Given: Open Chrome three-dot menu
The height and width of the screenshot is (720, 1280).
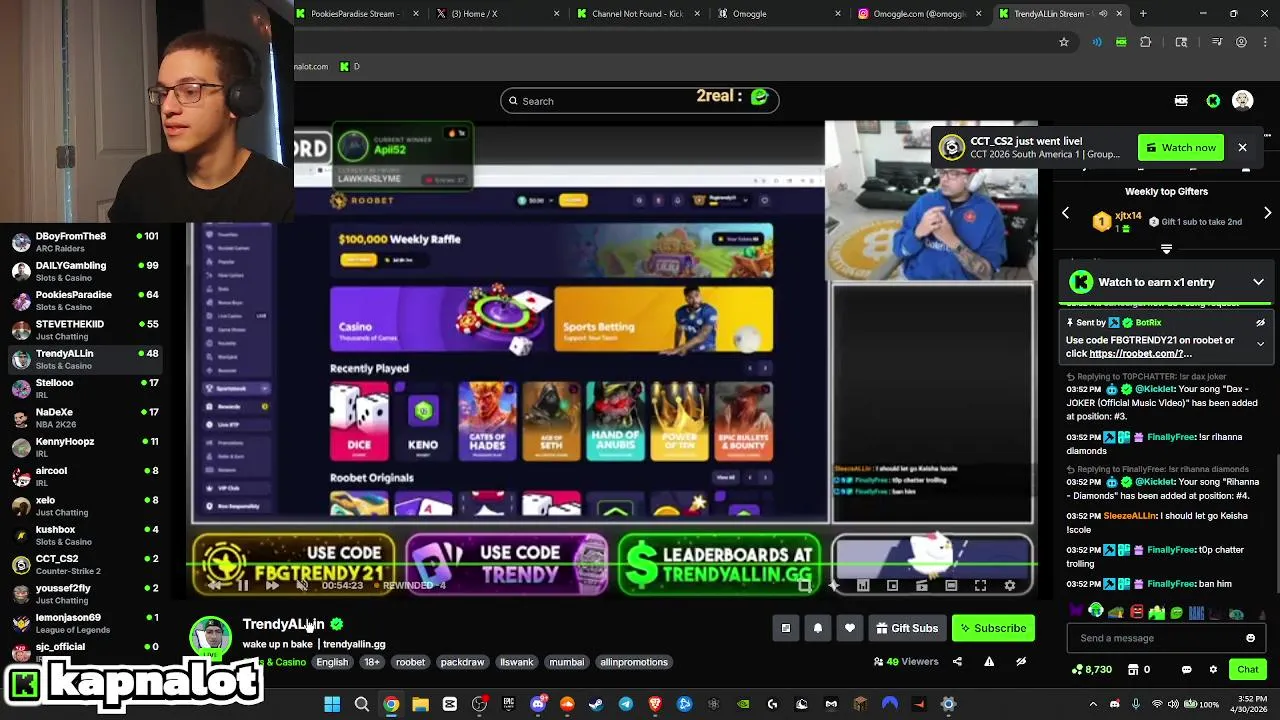Looking at the screenshot, I should tap(1265, 42).
